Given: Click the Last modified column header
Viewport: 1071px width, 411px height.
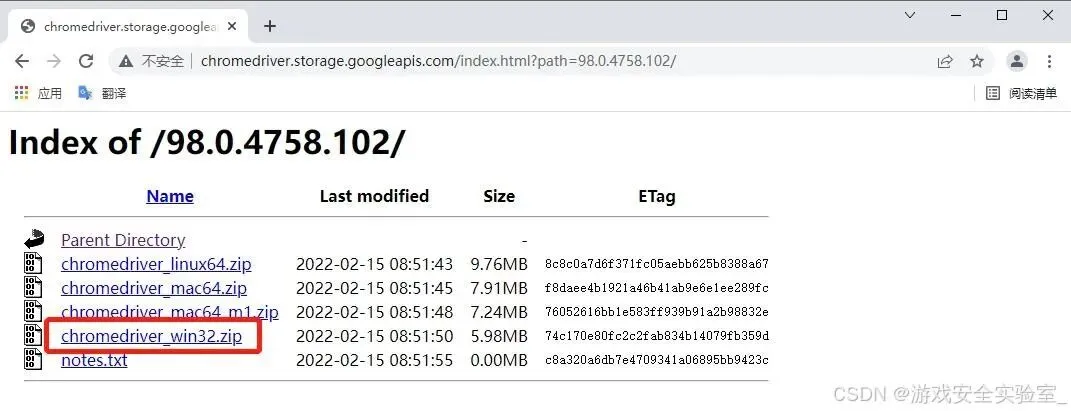Looking at the screenshot, I should click(374, 197).
